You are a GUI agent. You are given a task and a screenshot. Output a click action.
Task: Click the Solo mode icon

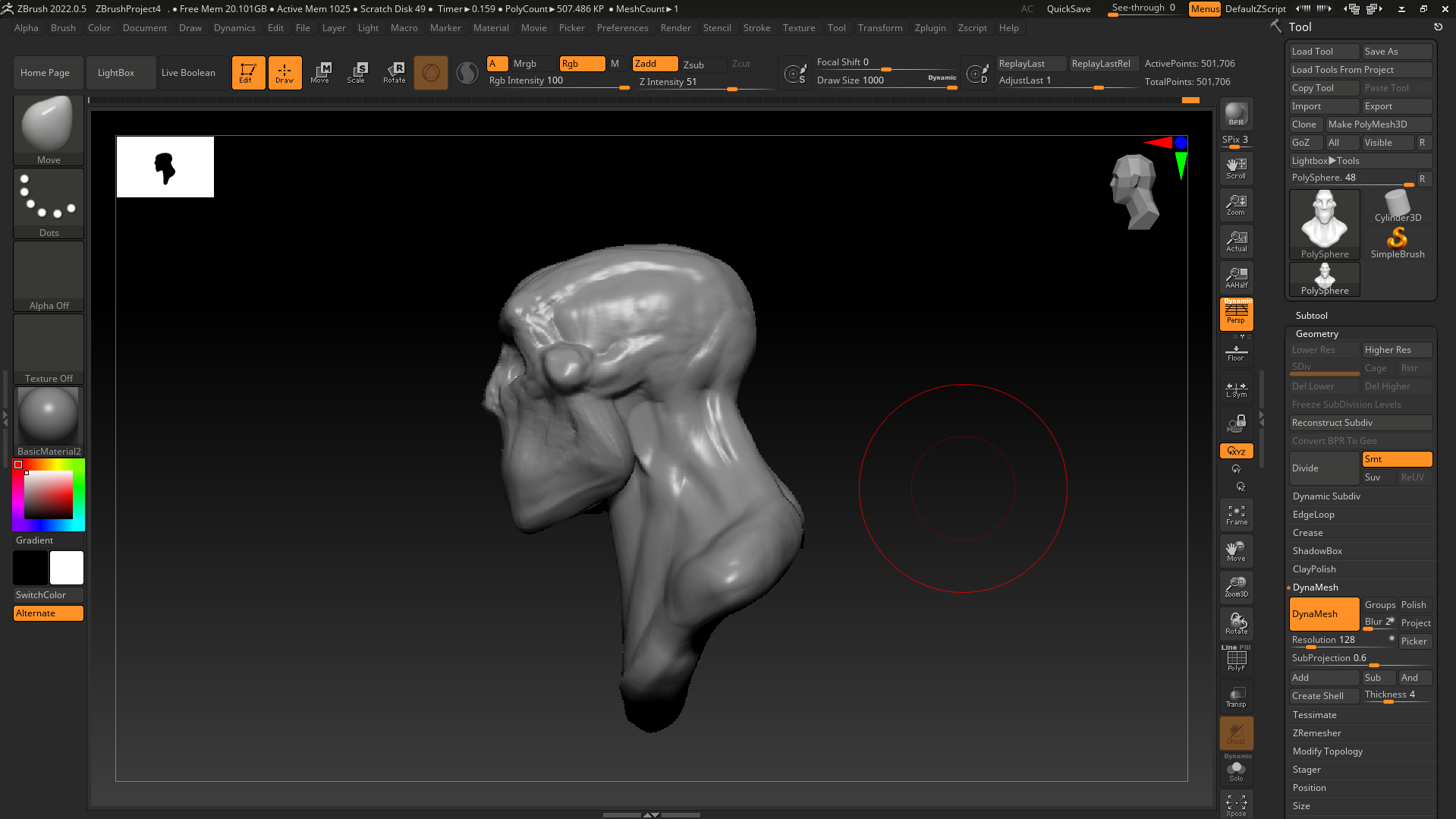click(1236, 770)
